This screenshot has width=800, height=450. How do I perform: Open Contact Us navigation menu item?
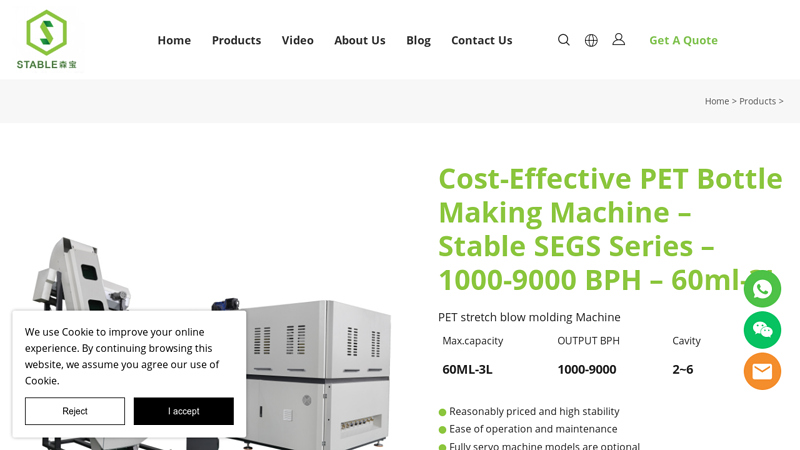point(482,40)
